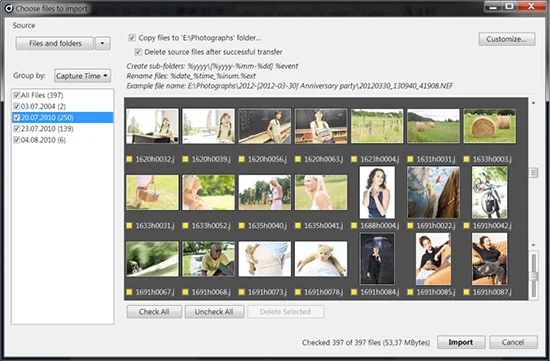Select thumbnail 1620h0039 girl raising hand
The width and height of the screenshot is (550, 361).
[208, 126]
